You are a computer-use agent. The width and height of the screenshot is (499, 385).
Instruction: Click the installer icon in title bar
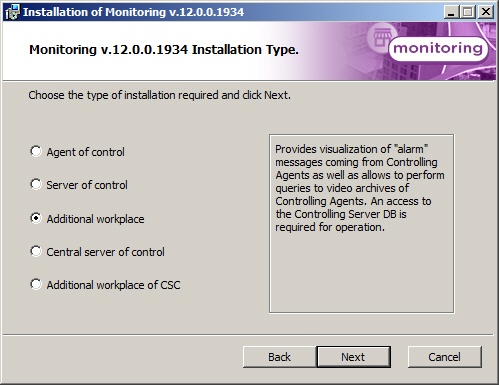[x=12, y=12]
